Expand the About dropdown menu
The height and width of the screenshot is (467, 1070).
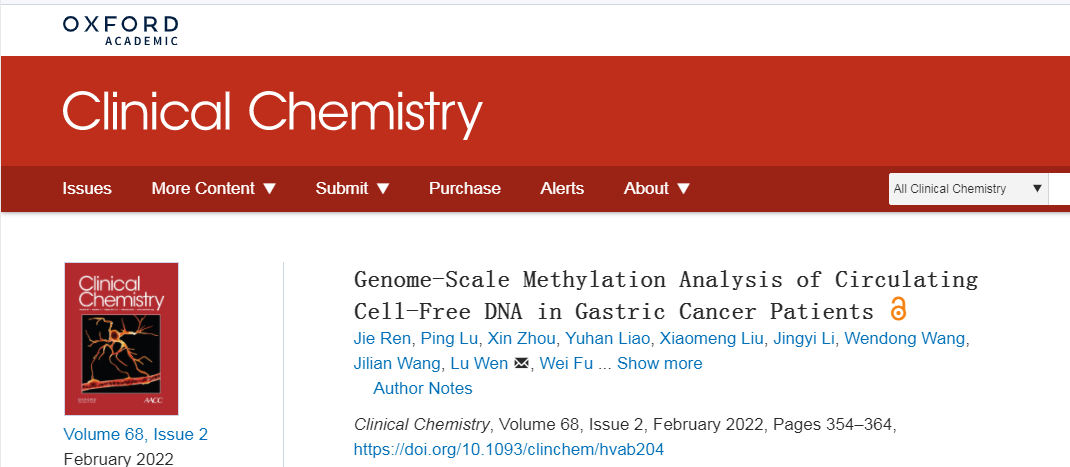click(657, 188)
